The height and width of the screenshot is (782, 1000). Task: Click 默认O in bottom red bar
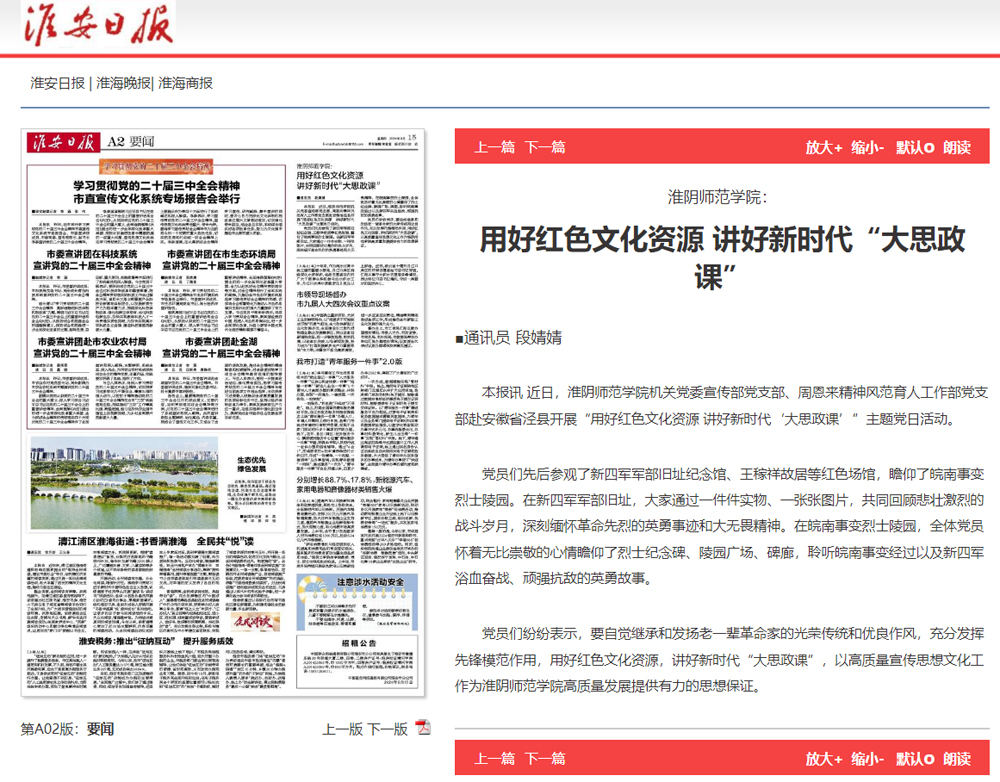(x=915, y=758)
